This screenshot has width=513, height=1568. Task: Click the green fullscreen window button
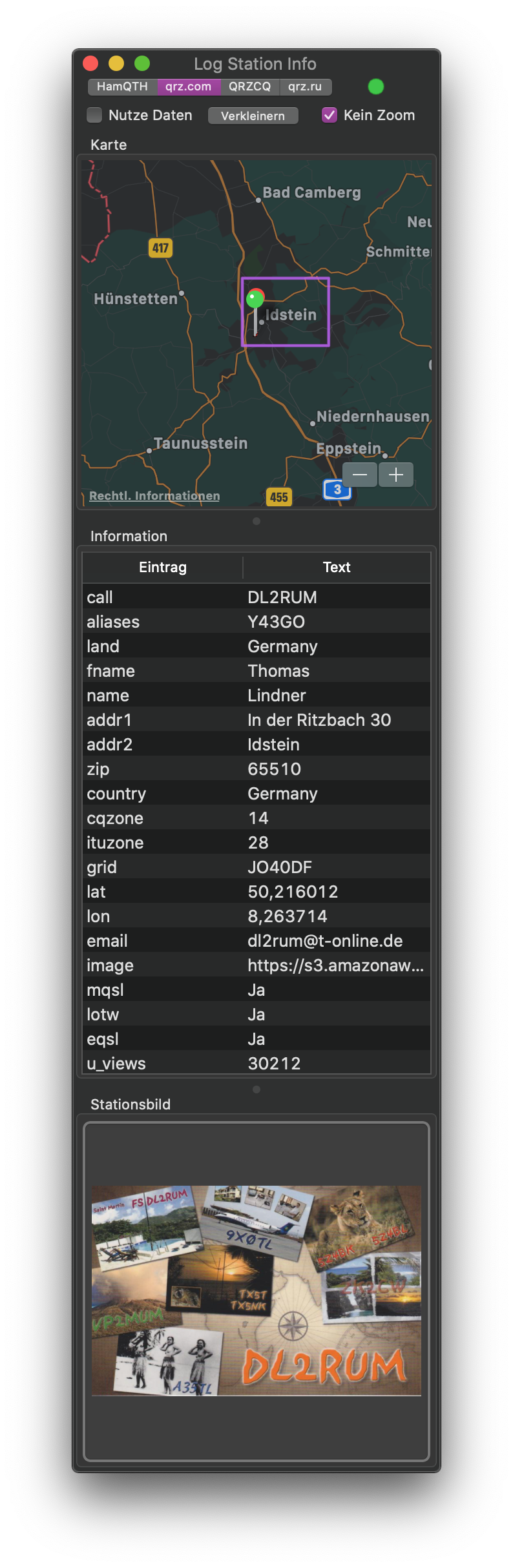pos(142,63)
